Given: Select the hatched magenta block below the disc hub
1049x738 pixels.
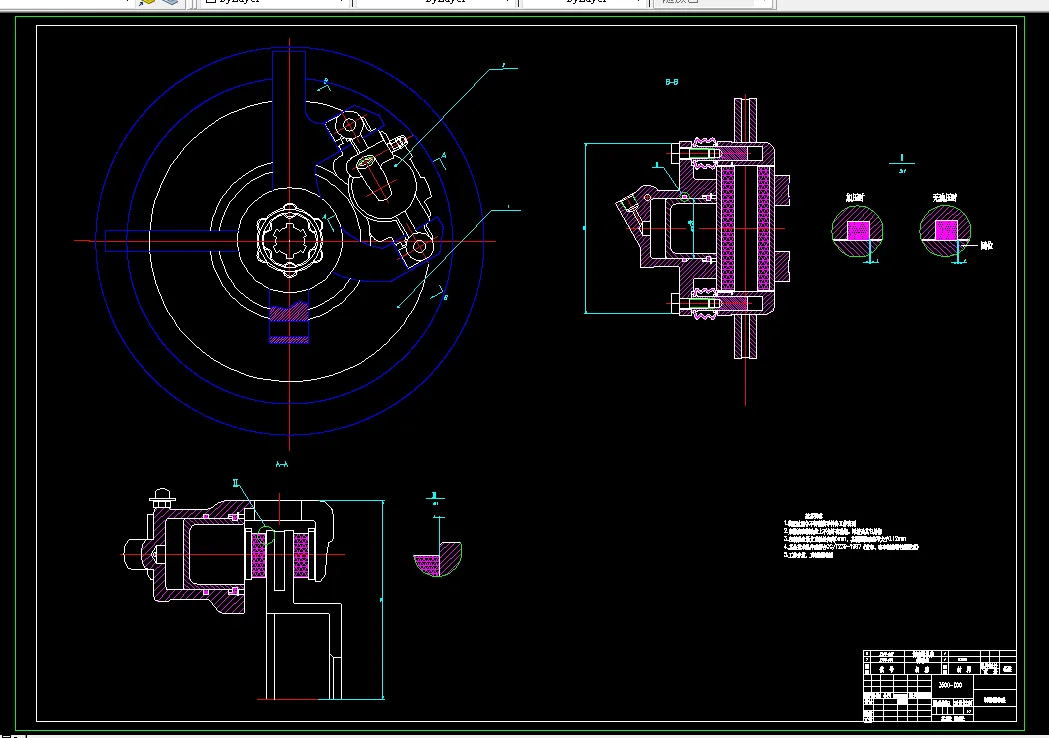Looking at the screenshot, I should 289,312.
